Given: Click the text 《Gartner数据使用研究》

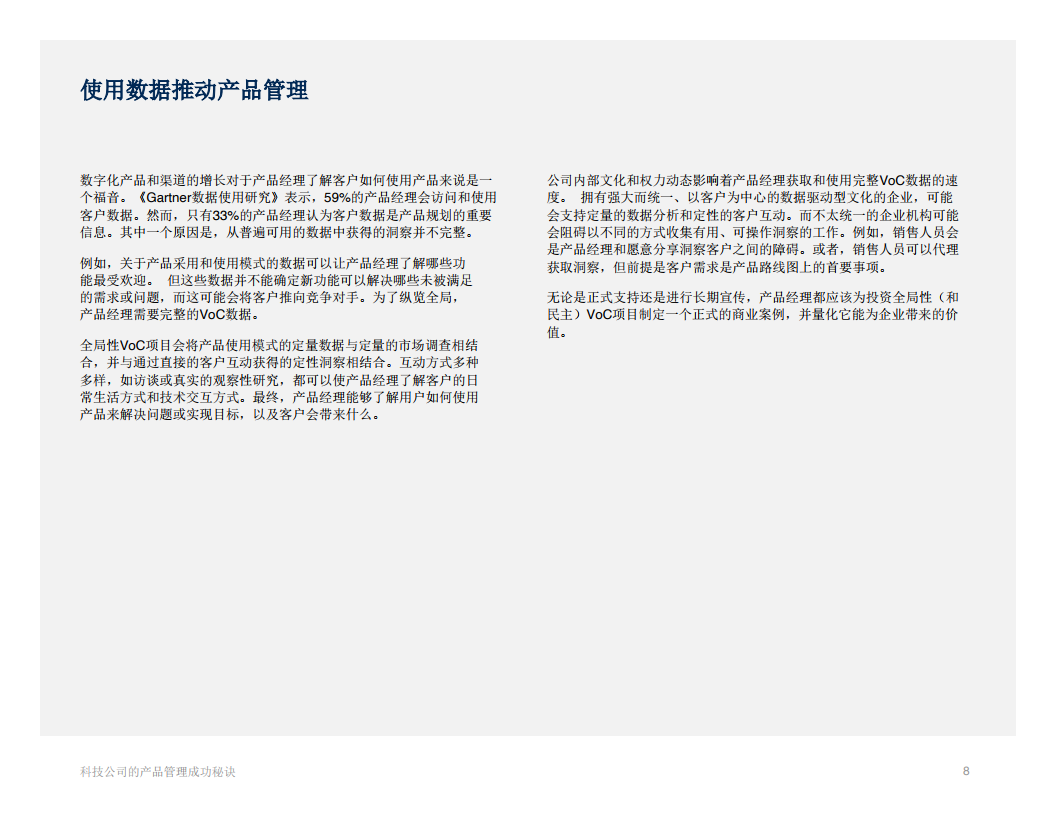Looking at the screenshot, I should click(208, 198).
